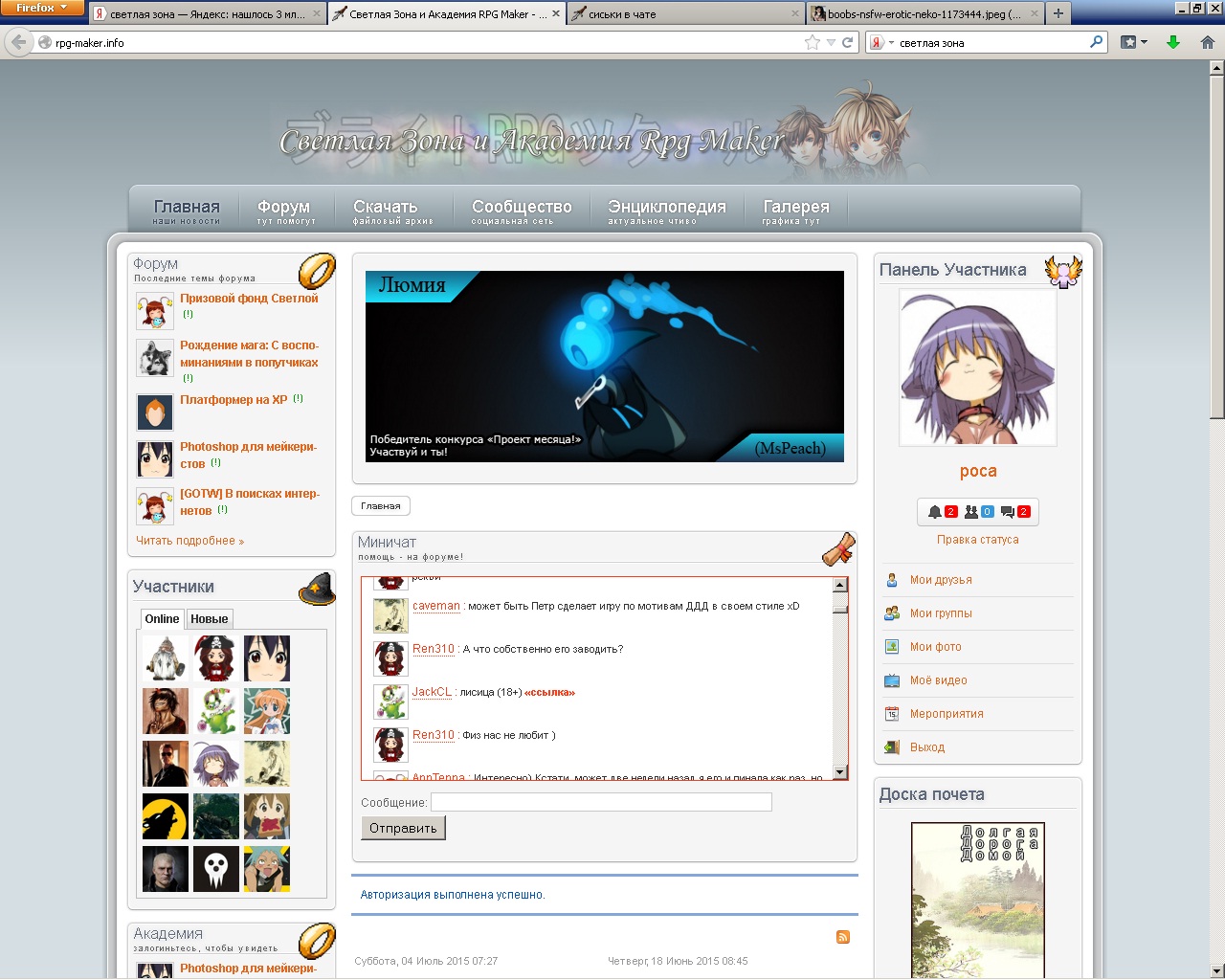Click the wizard hat icon in Участники panel

[317, 589]
